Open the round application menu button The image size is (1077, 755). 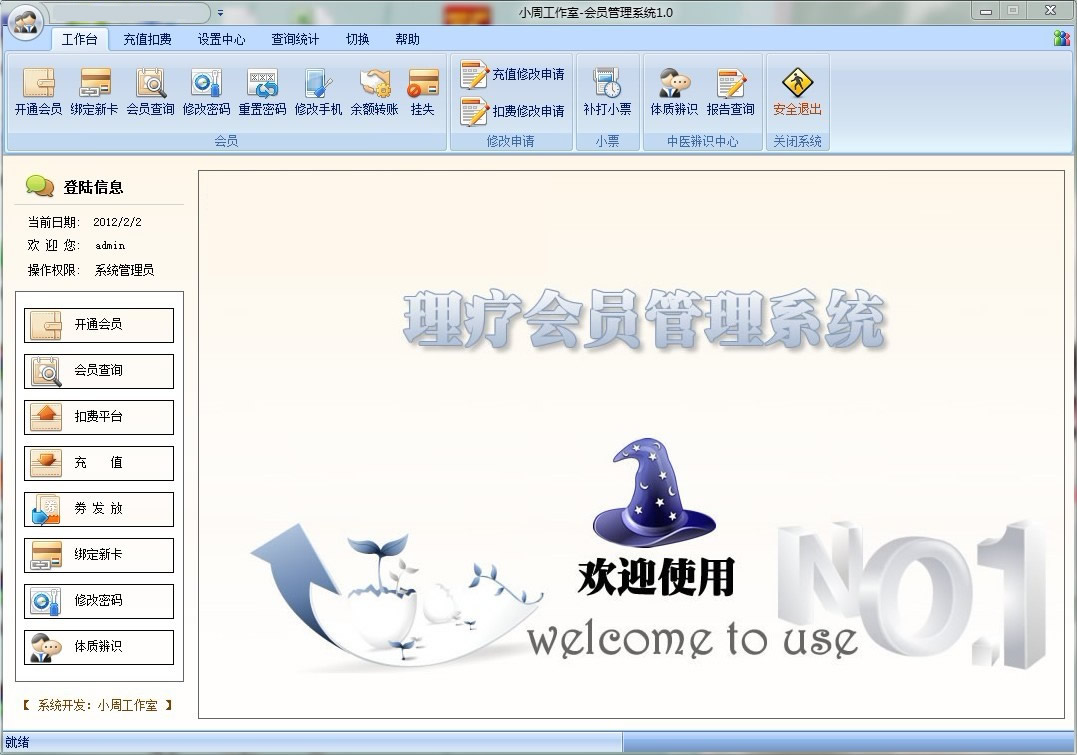tap(25, 21)
